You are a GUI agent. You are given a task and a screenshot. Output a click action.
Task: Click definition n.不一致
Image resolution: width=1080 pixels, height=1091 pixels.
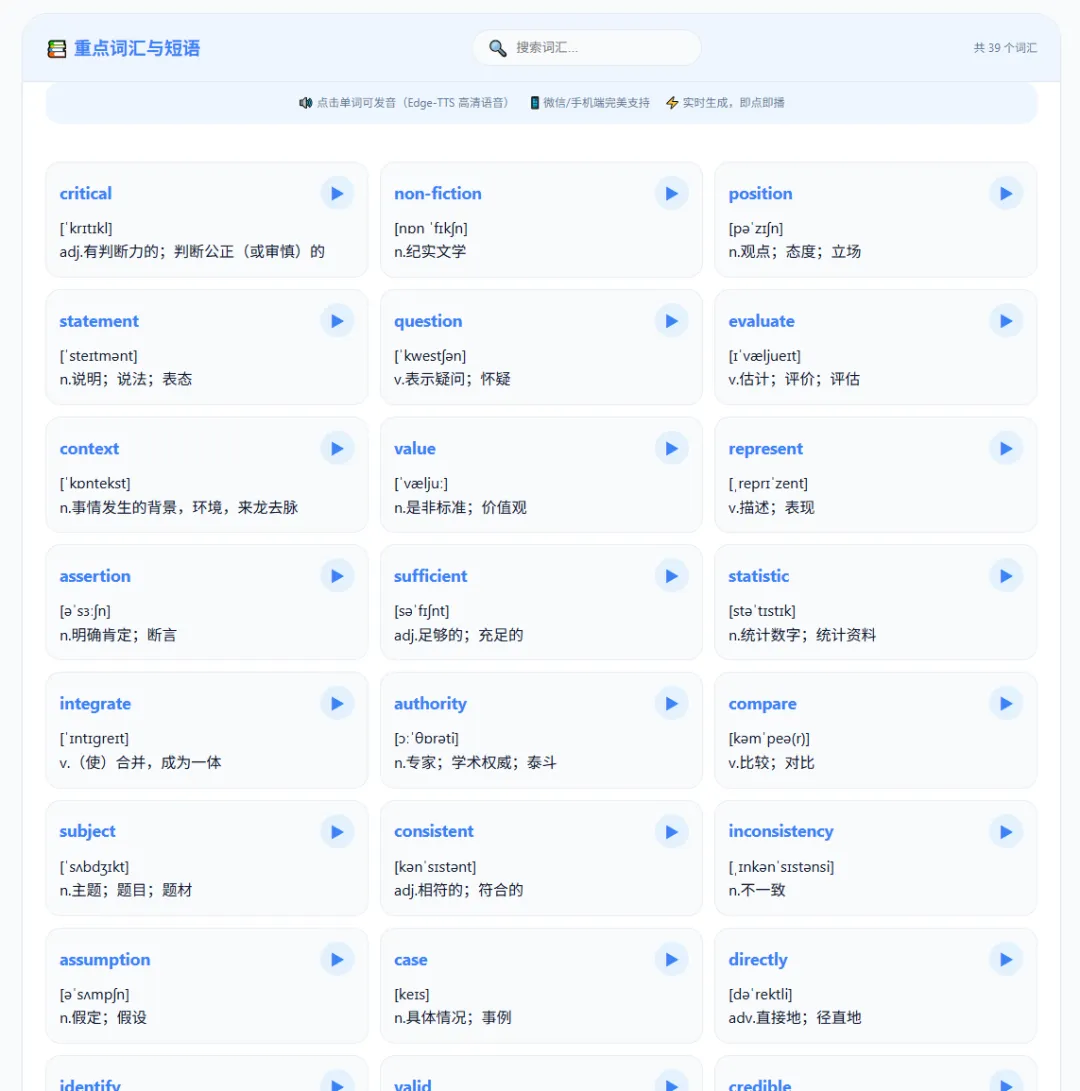757,890
